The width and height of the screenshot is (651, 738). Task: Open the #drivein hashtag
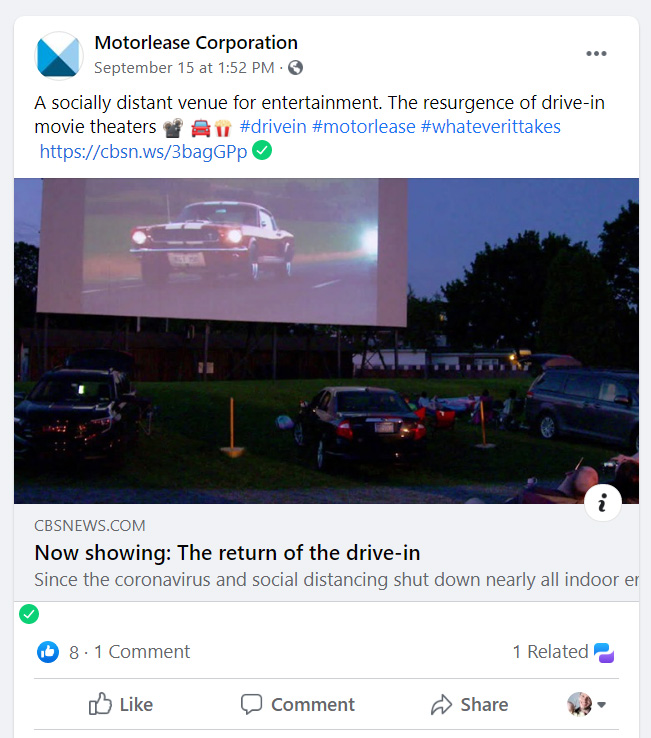point(273,127)
